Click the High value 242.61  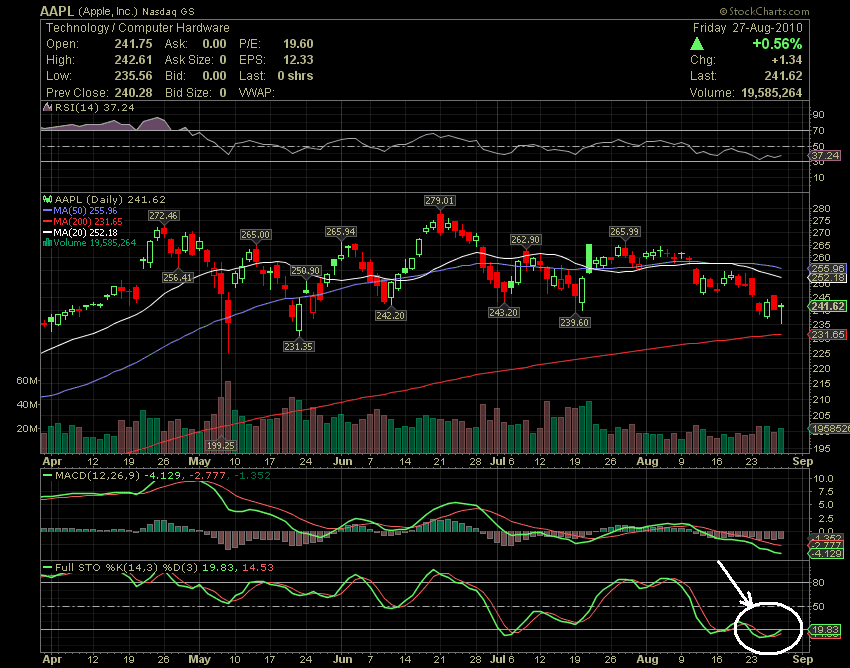(x=133, y=60)
